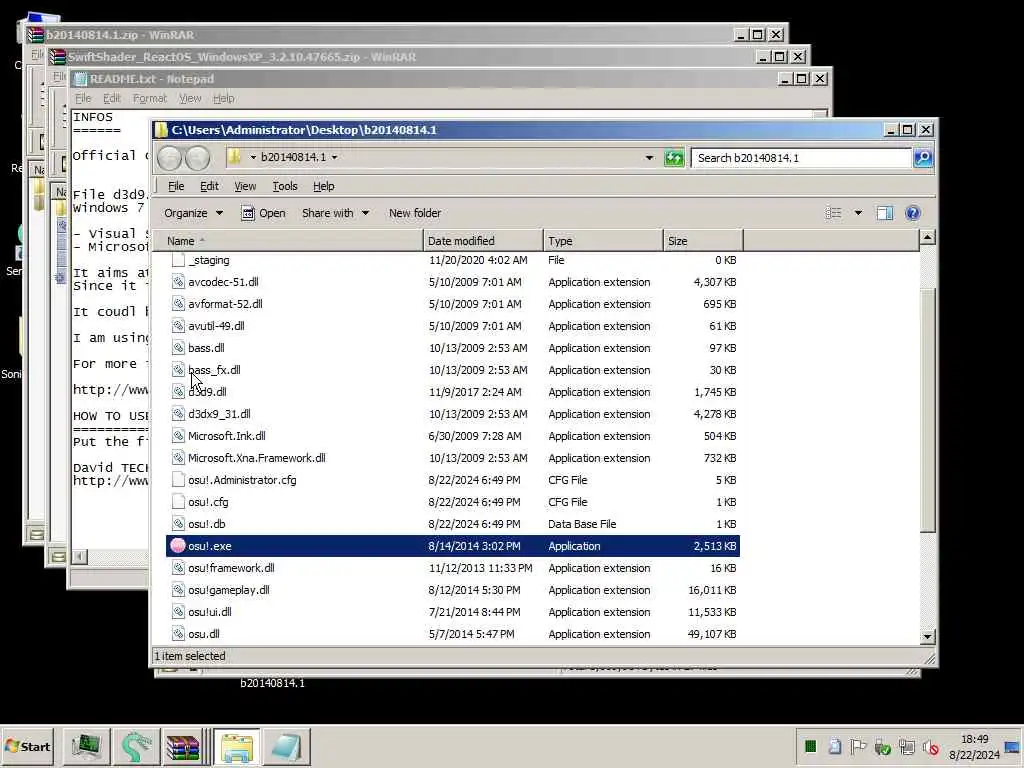Click the change view icon

tap(833, 213)
